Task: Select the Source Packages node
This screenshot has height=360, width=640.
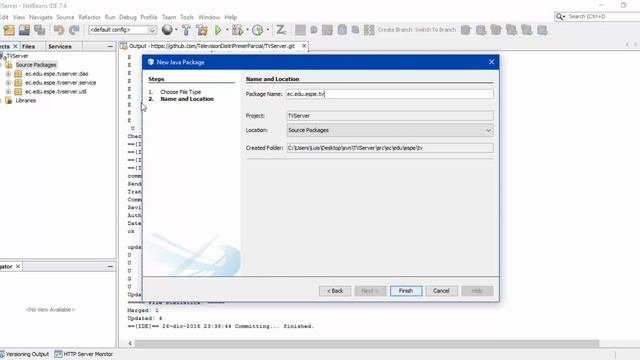Action: tap(36, 65)
